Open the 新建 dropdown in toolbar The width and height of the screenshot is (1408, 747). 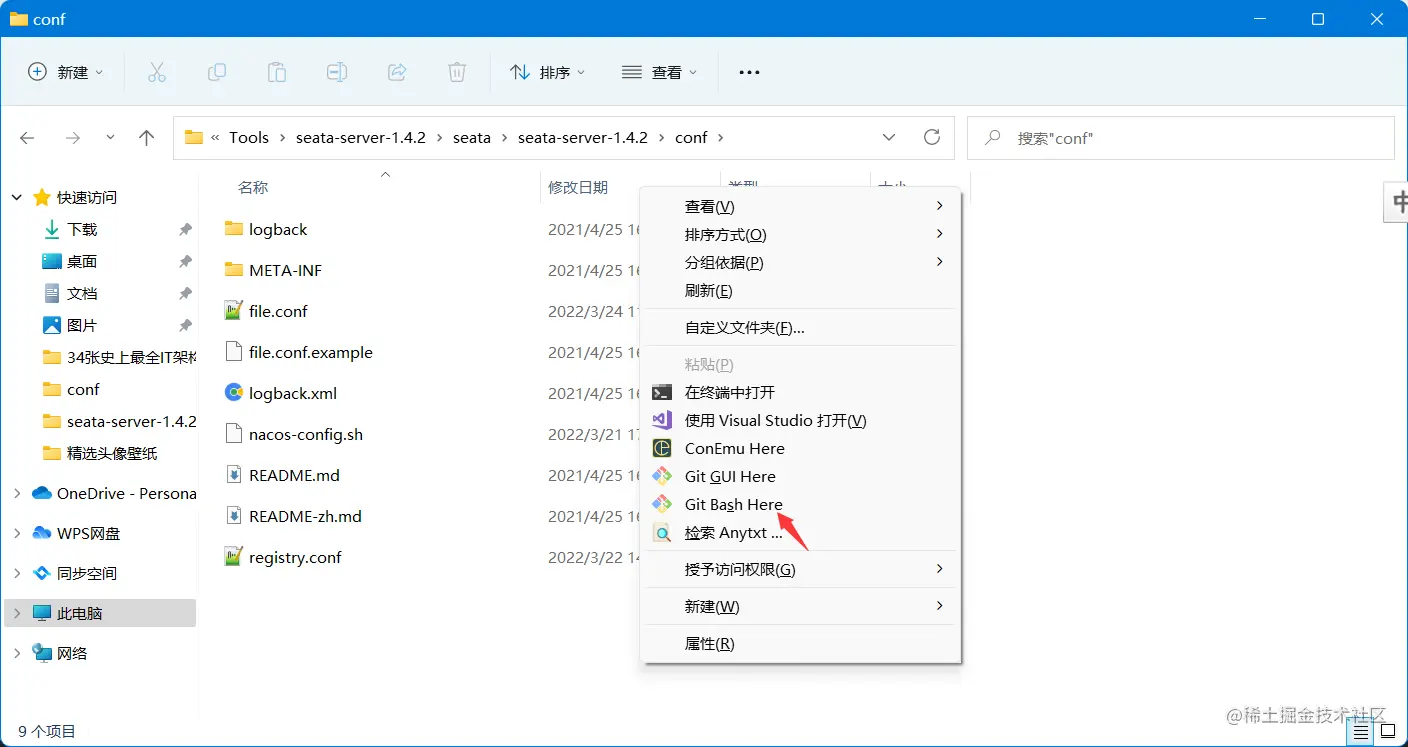point(66,72)
